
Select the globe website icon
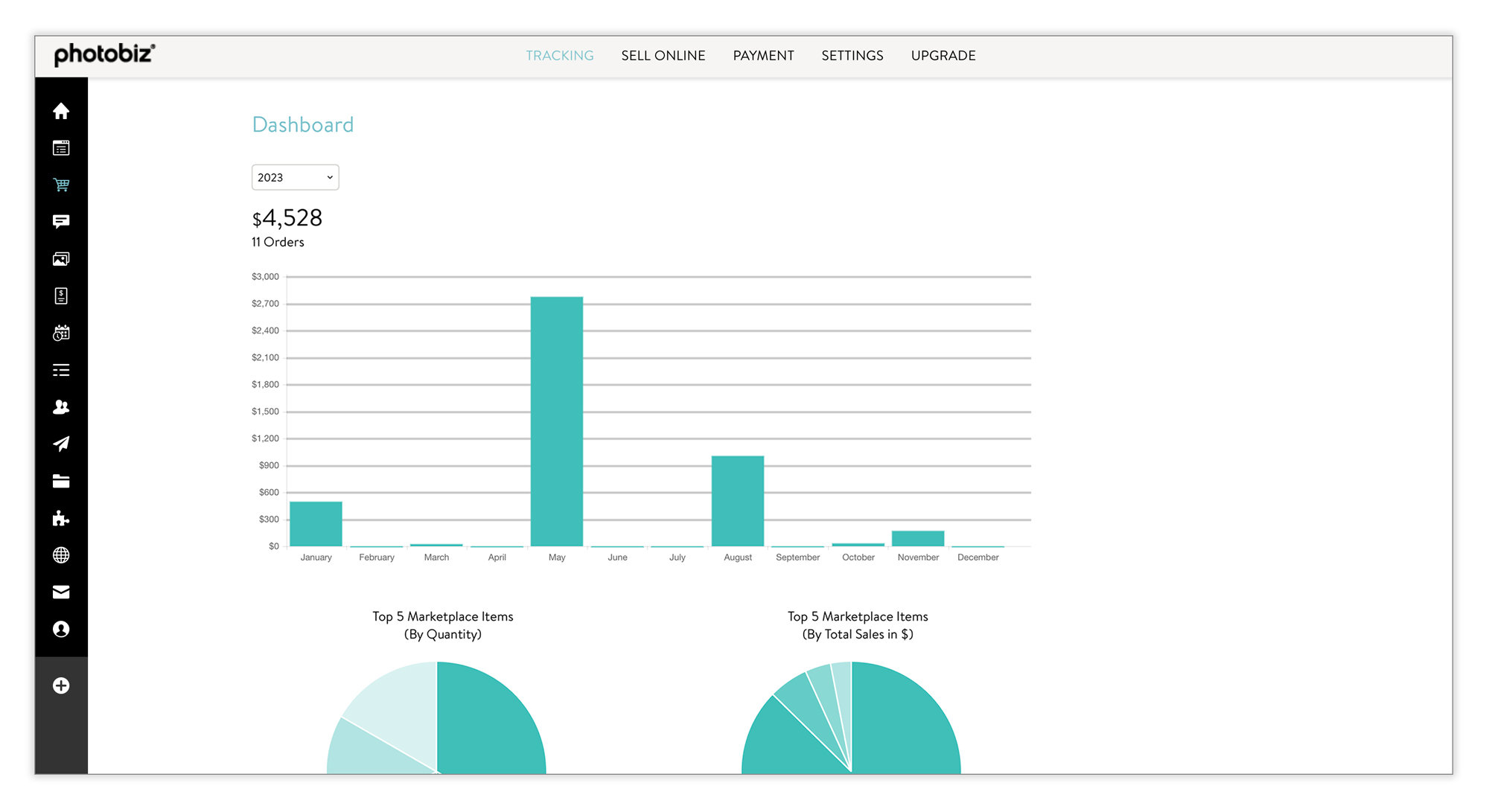62,555
